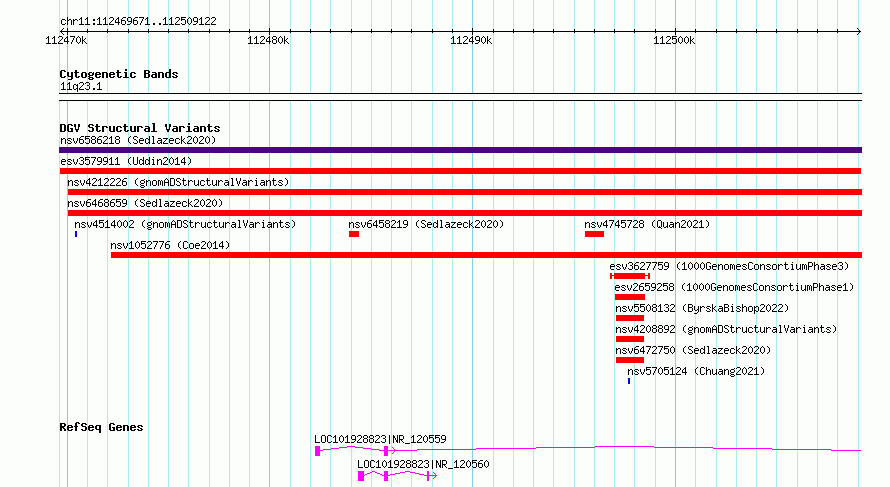Click the nsv6586218 (Sedlazeck2020) variant label
Viewport: 890px width, 487px height.
pos(138,140)
